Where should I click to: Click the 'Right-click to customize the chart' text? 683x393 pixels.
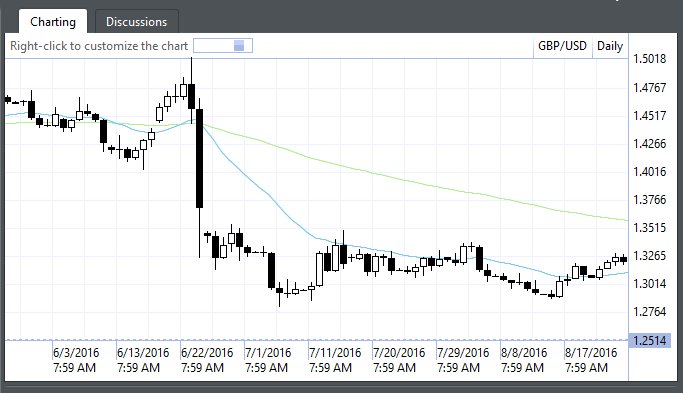pos(99,46)
